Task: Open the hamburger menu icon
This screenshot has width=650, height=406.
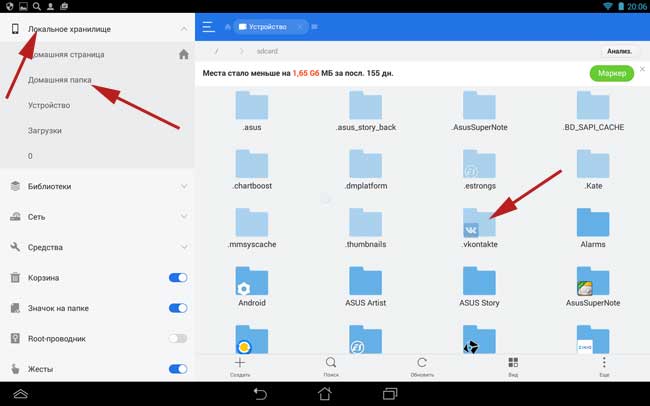Action: pos(209,27)
